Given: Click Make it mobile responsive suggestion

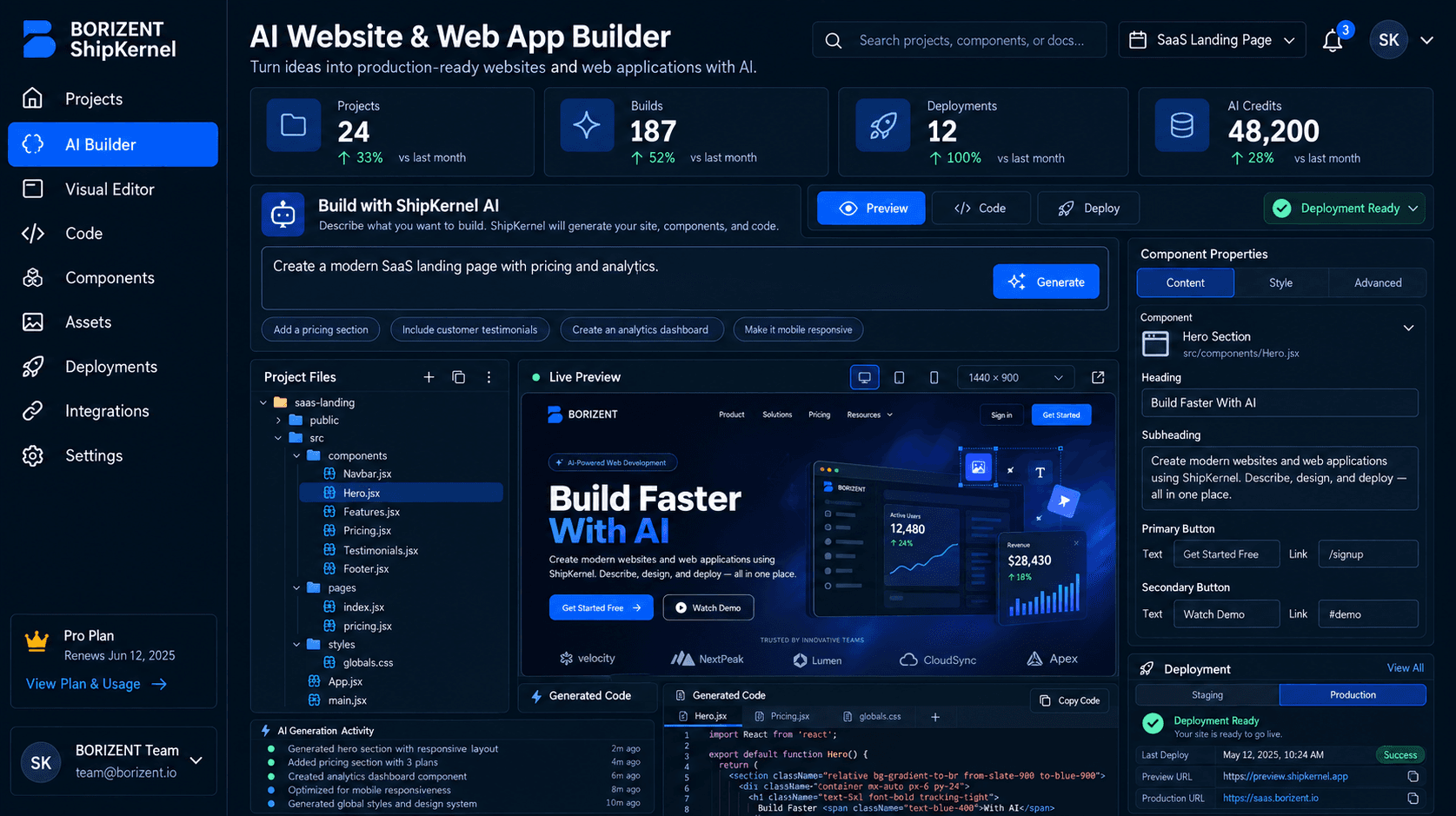Looking at the screenshot, I should pyautogui.click(x=798, y=329).
